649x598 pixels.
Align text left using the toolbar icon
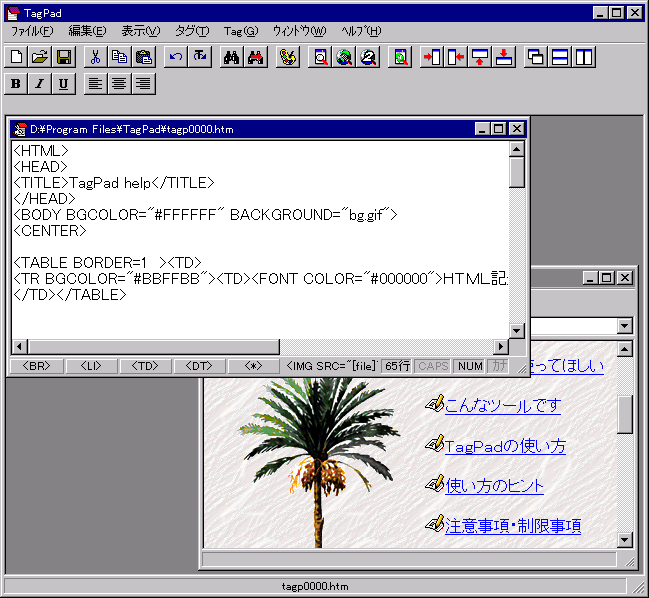pos(95,84)
